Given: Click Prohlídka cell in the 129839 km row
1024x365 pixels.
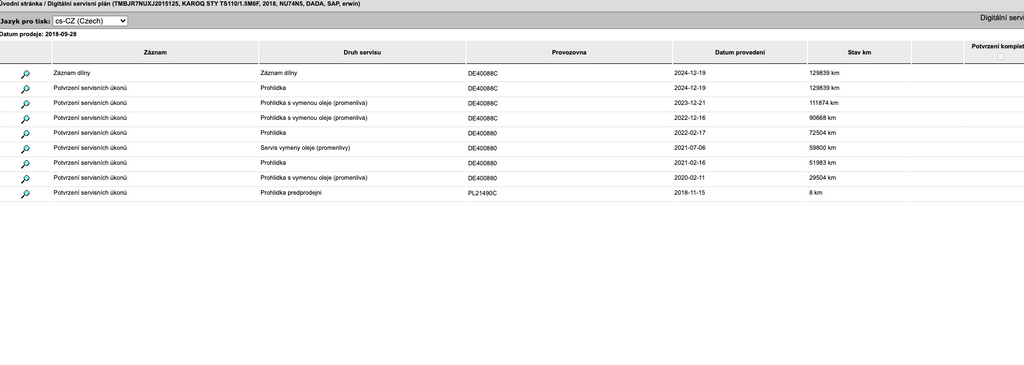Looking at the screenshot, I should pyautogui.click(x=273, y=88).
